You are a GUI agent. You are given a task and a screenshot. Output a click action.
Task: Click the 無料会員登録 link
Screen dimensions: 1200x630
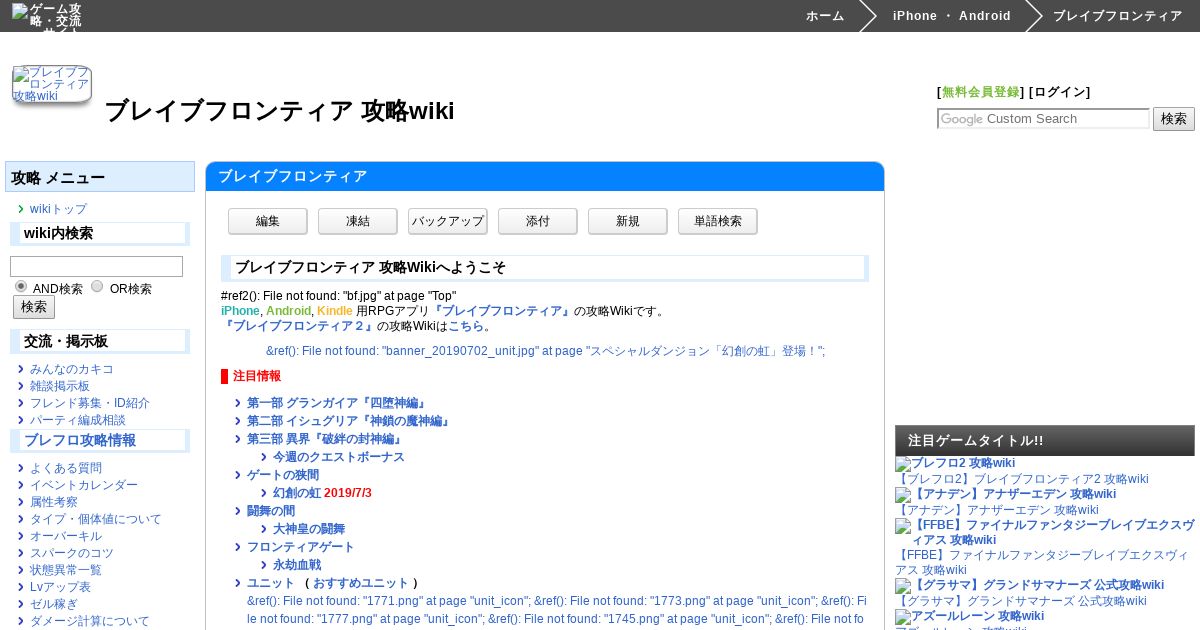[x=980, y=92]
